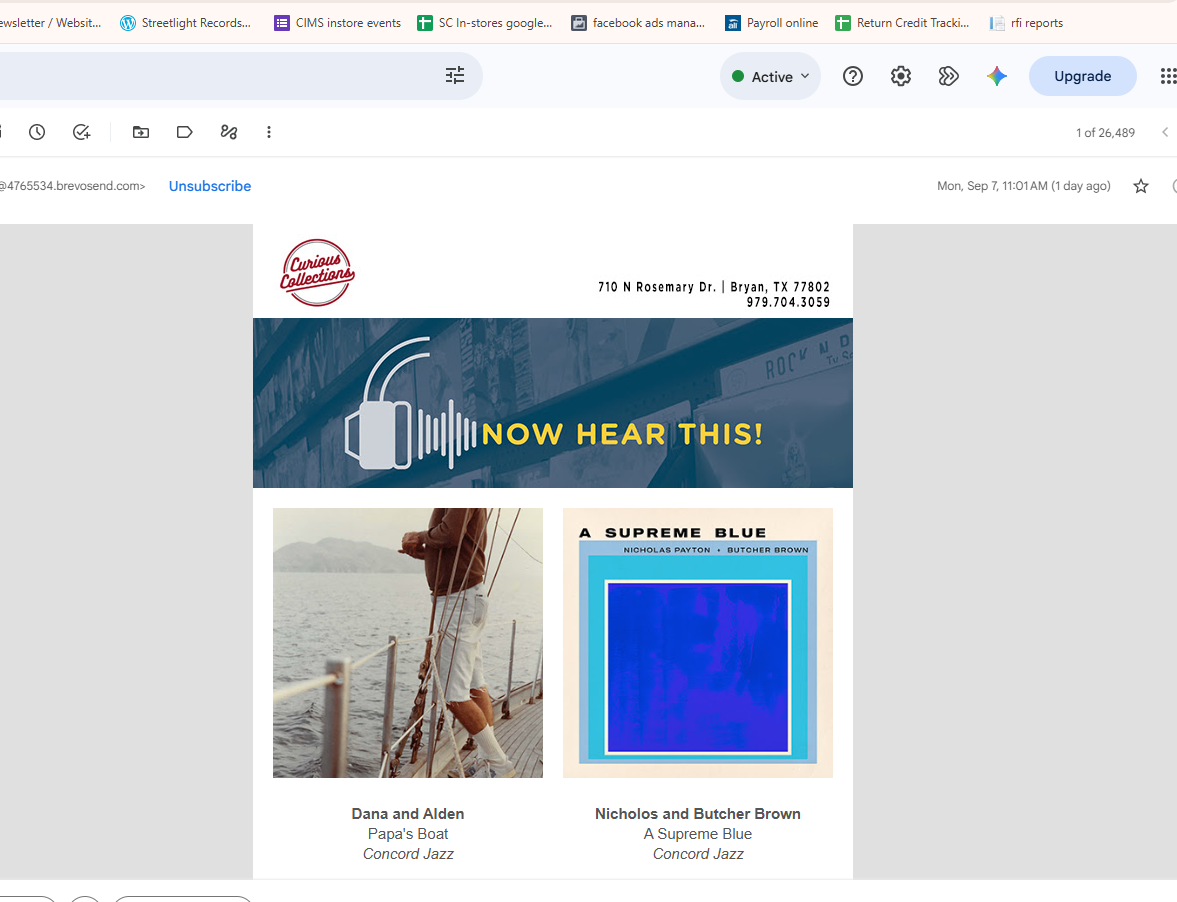Viewport: 1177px width, 902px height.
Task: Click the sender address brevosend.com
Action: (73, 186)
